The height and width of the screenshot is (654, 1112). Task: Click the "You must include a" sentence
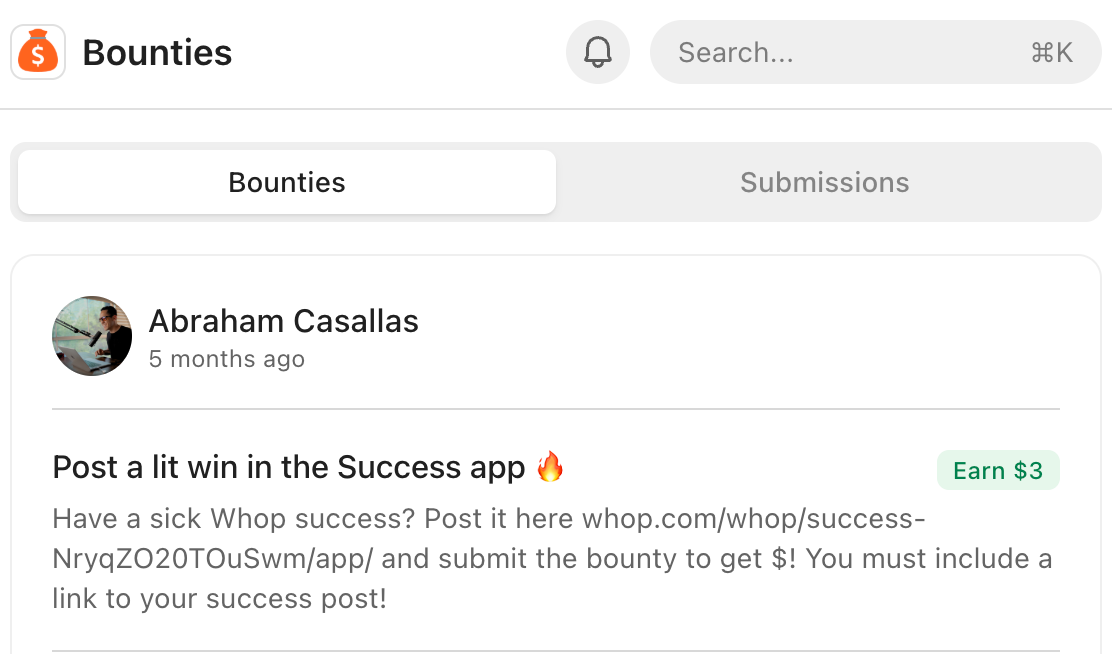pos(928,559)
